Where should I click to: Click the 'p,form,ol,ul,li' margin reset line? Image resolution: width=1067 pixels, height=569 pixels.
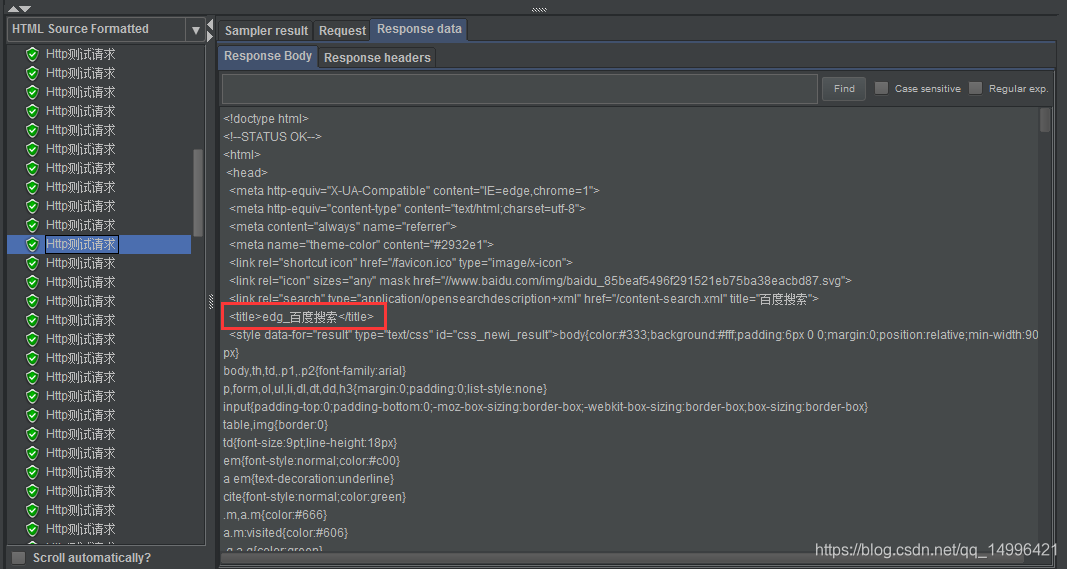point(385,389)
